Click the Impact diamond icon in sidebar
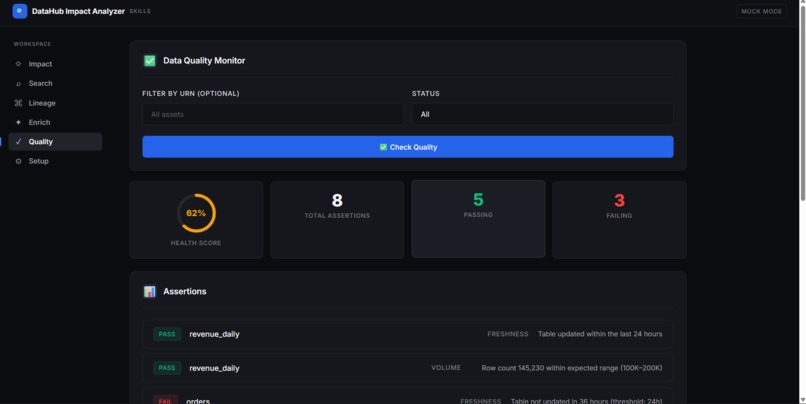 pyautogui.click(x=19, y=64)
